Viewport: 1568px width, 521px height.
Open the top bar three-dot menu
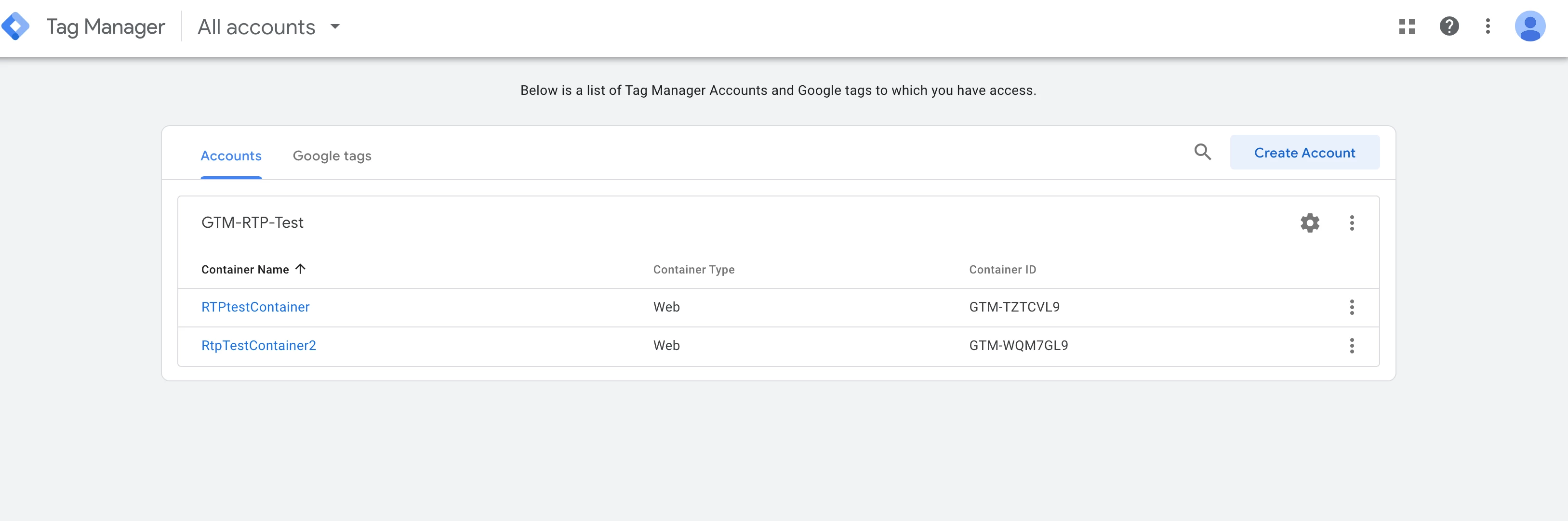pos(1488,27)
